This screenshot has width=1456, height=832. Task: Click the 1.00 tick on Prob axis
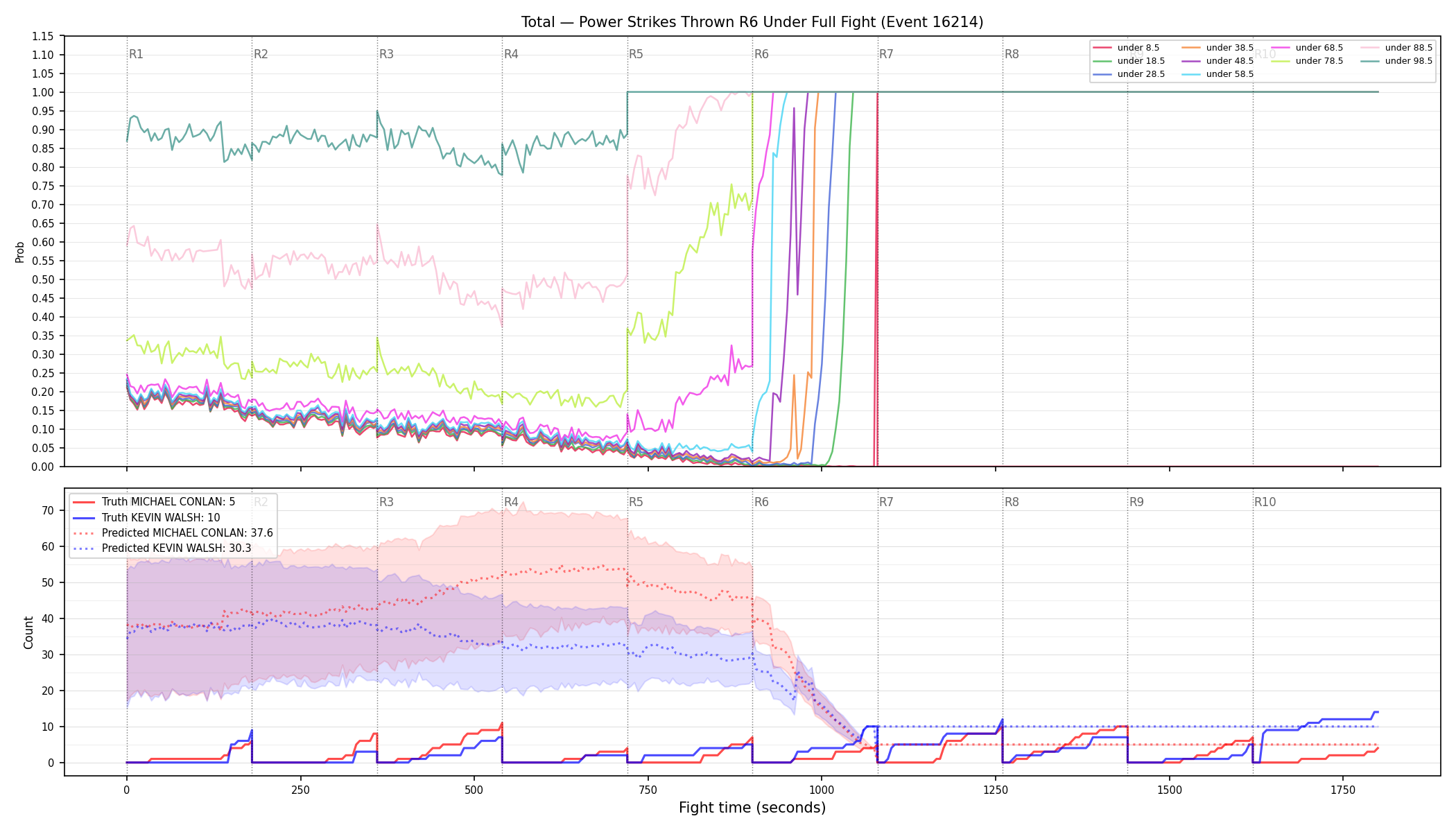(x=43, y=92)
